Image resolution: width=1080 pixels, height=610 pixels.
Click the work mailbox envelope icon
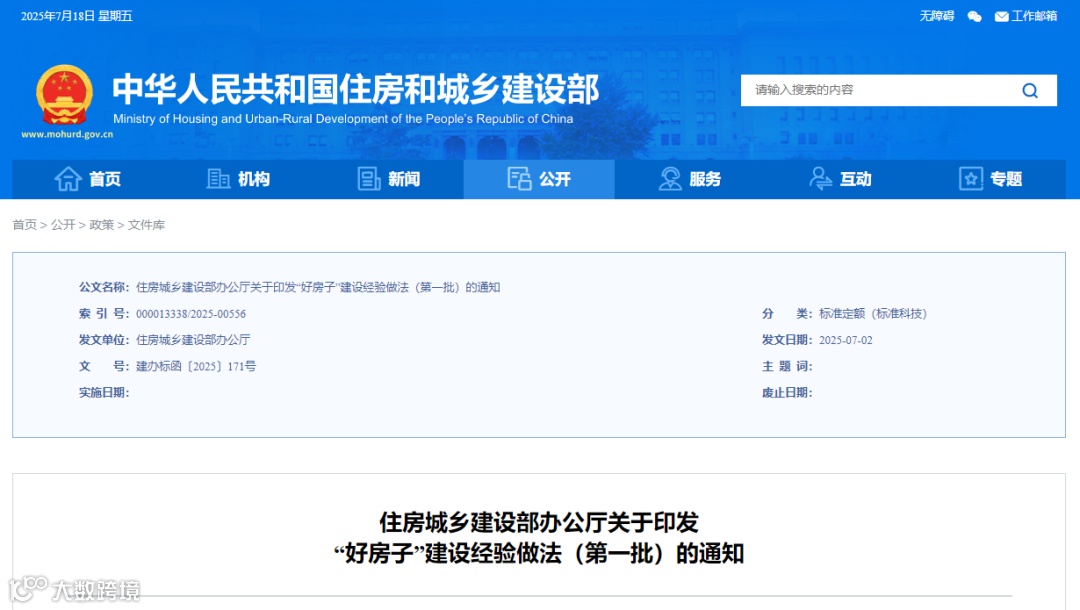click(x=1001, y=17)
